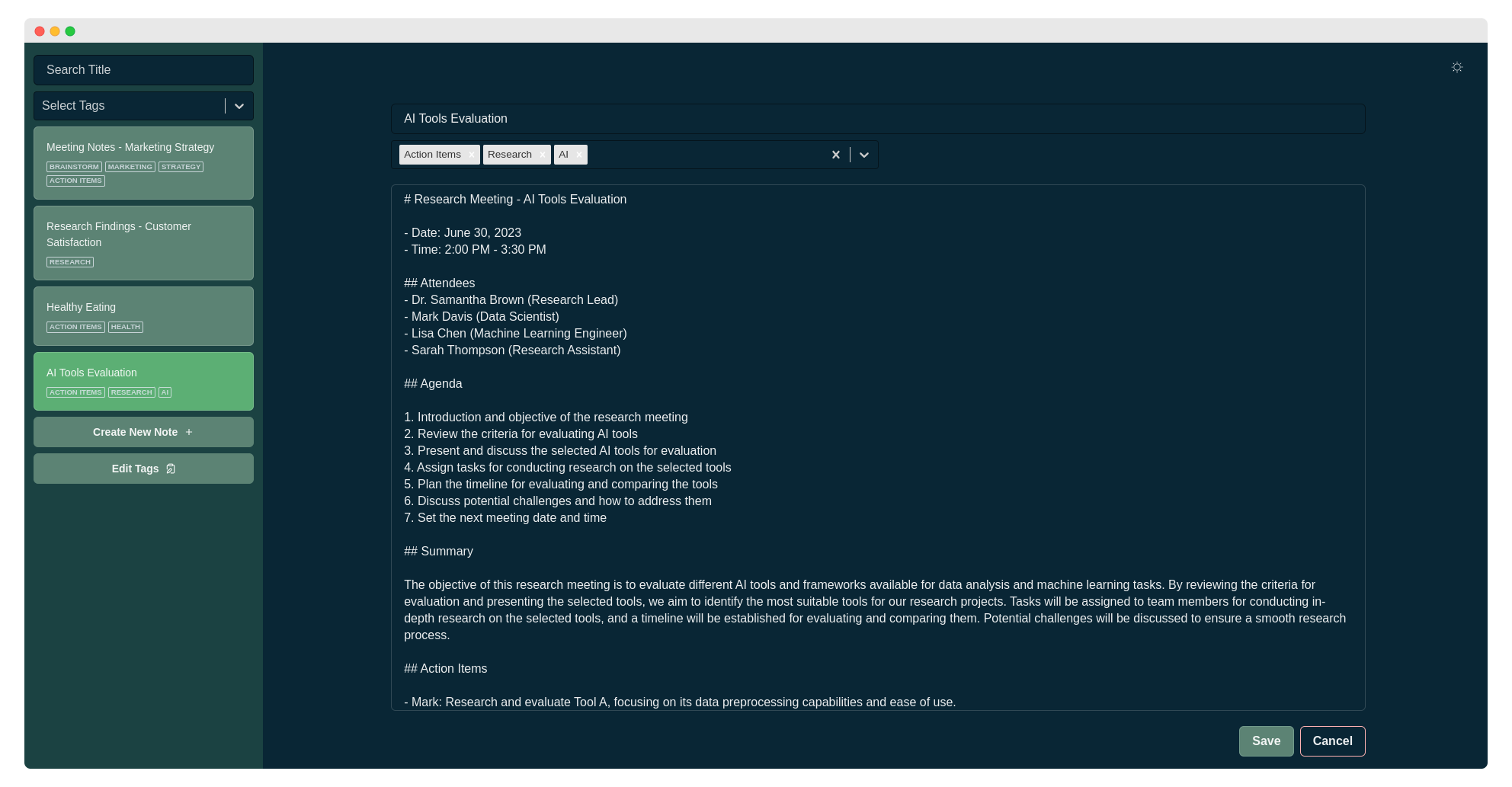Focus the Search Title field
Image resolution: width=1512 pixels, height=787 pixels.
pos(143,70)
